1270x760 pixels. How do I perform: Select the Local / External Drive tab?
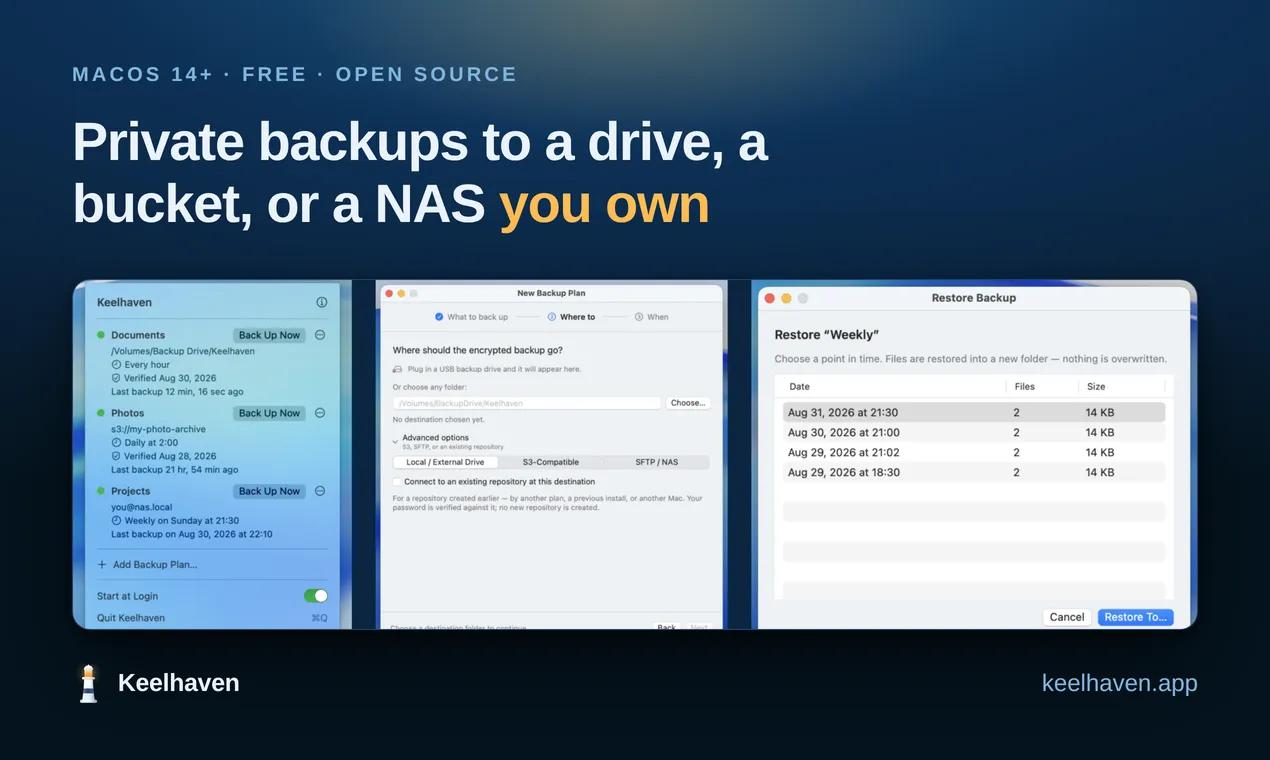(445, 462)
